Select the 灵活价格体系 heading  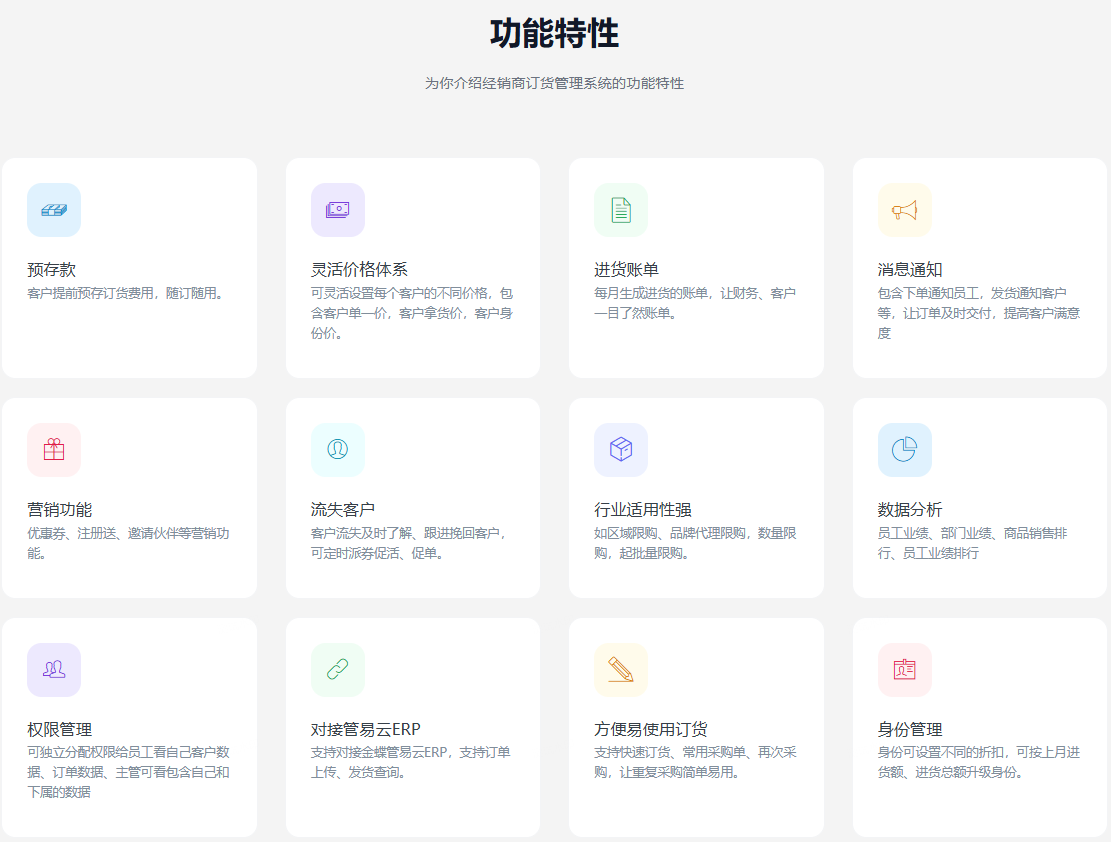pyautogui.click(x=359, y=270)
